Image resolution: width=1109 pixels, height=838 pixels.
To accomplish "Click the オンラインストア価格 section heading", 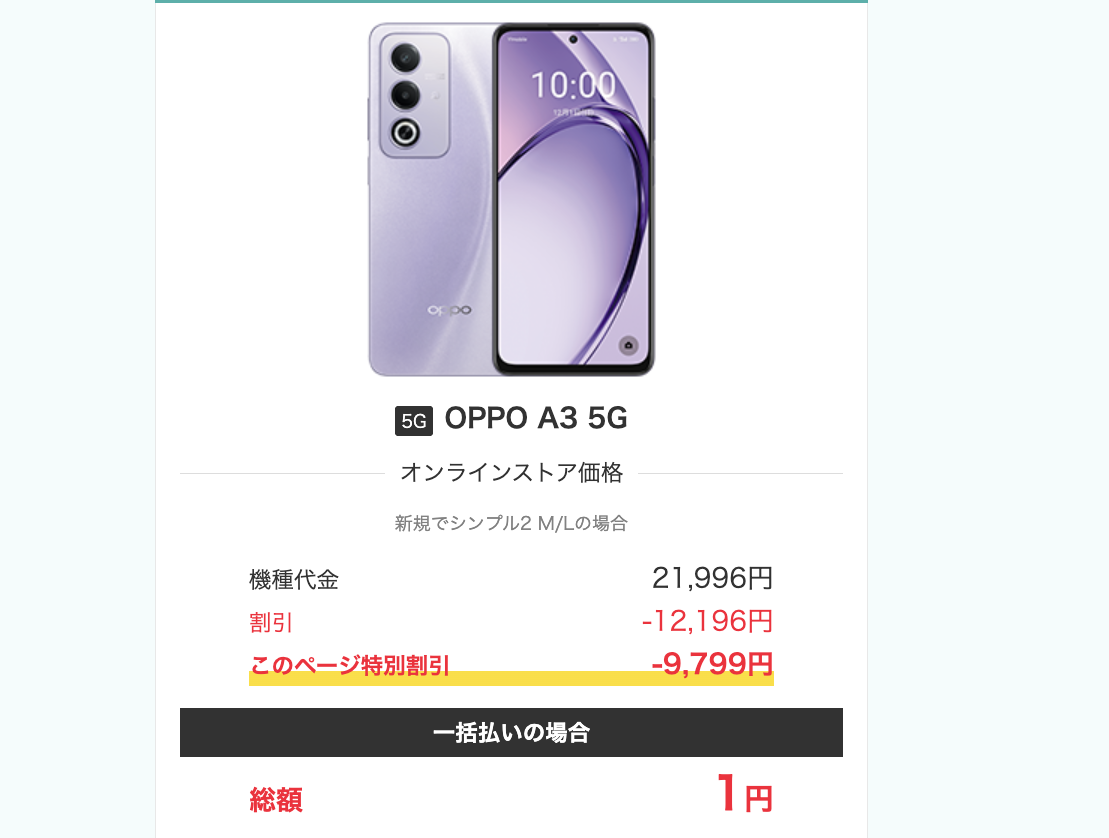I will tap(511, 472).
